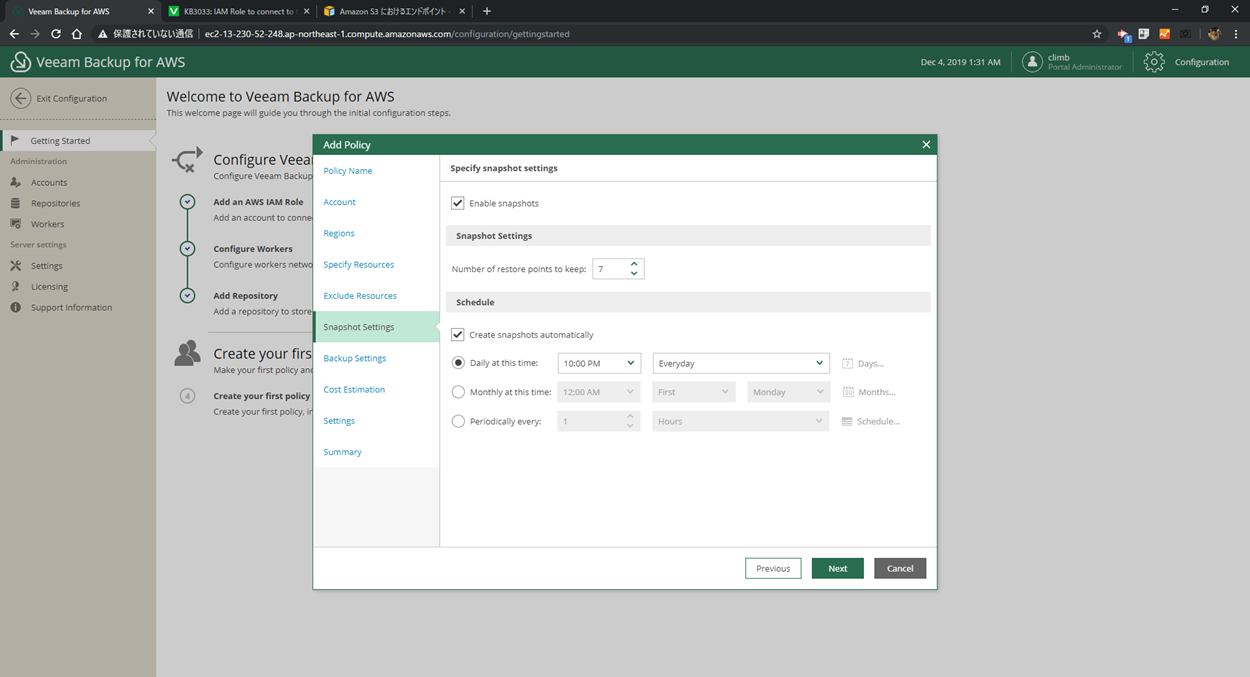Open the 10:00 PM daily time dropdown
Viewport: 1250px width, 677px height.
(x=599, y=363)
